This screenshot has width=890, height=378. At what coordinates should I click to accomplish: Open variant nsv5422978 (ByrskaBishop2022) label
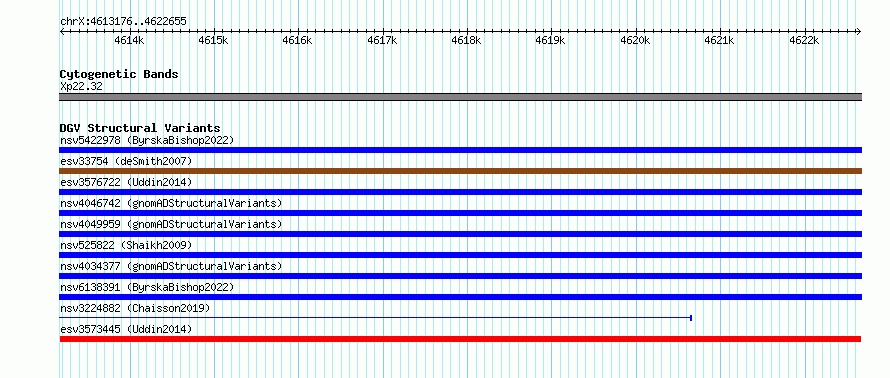[147, 140]
